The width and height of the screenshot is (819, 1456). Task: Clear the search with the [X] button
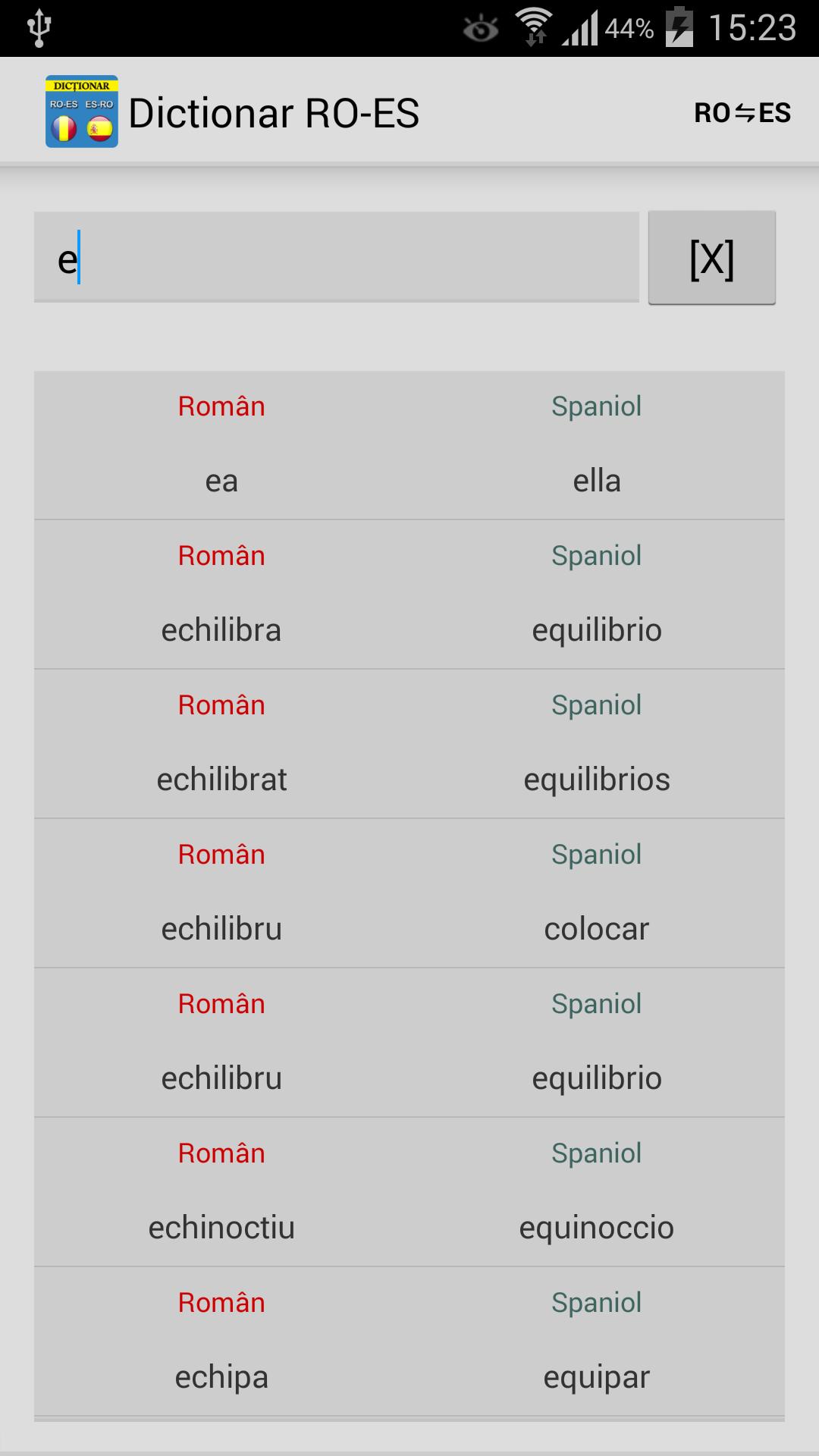click(x=711, y=257)
